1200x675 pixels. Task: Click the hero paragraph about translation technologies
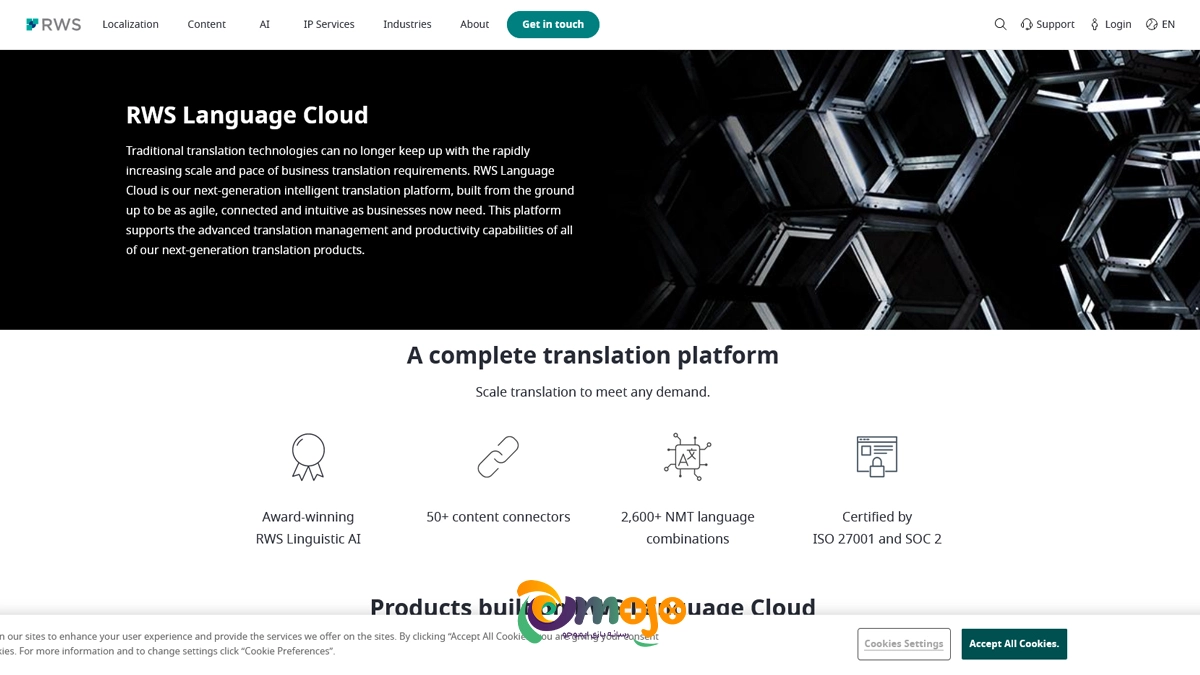tap(350, 200)
